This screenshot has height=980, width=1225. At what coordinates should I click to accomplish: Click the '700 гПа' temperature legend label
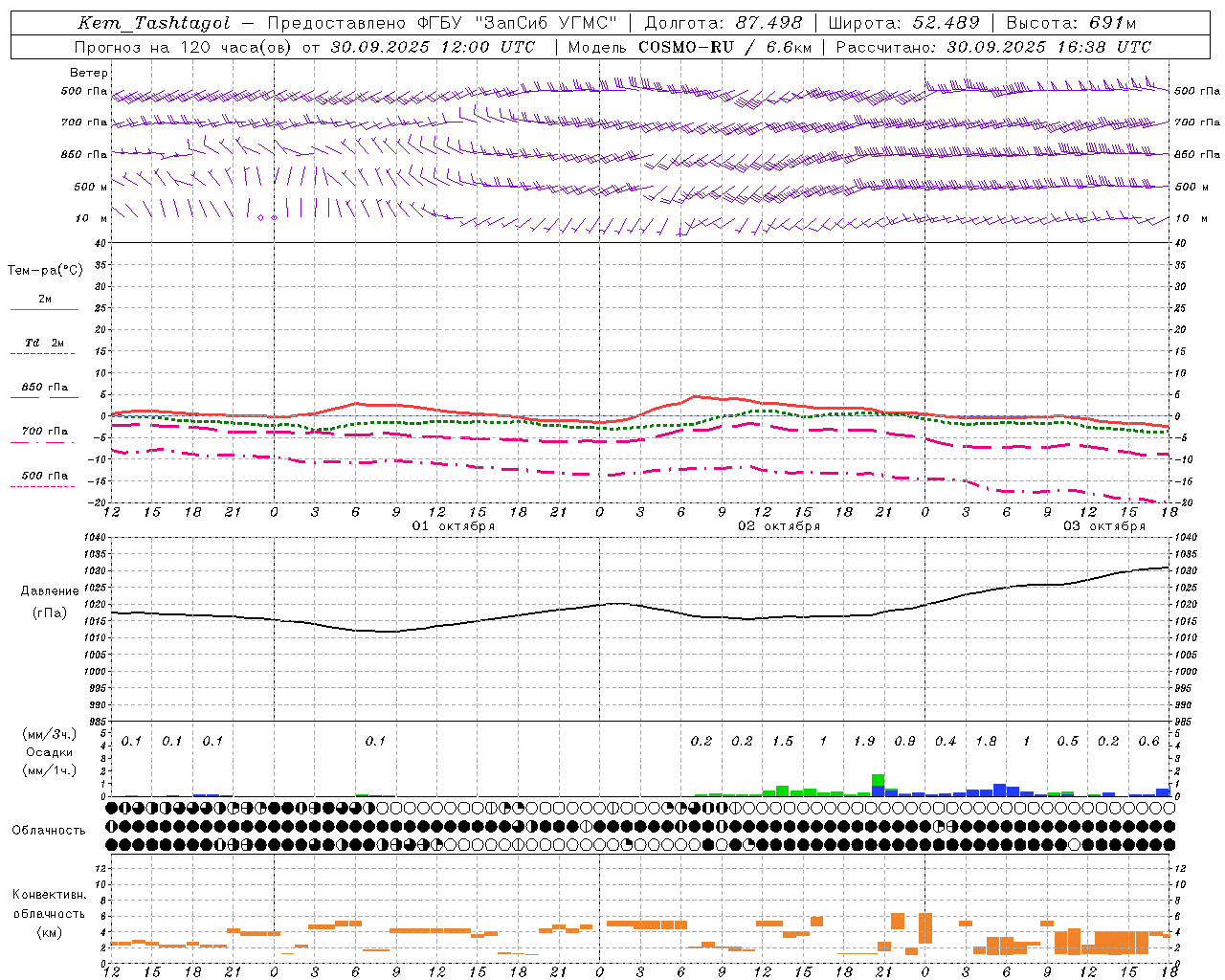coord(44,432)
